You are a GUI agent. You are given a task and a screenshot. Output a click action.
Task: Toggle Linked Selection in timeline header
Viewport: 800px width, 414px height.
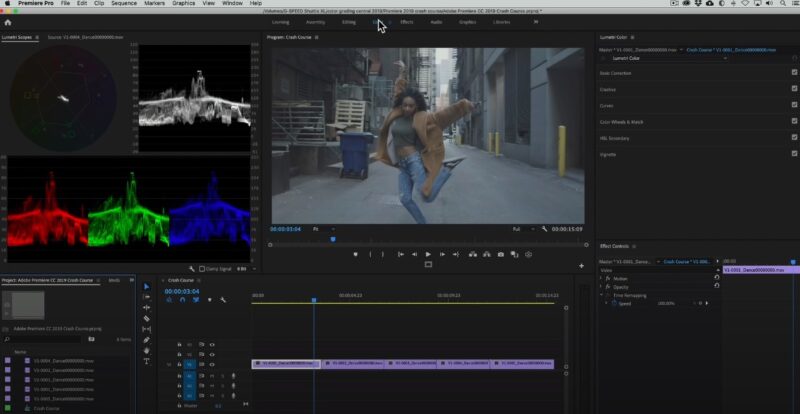[x=196, y=300]
